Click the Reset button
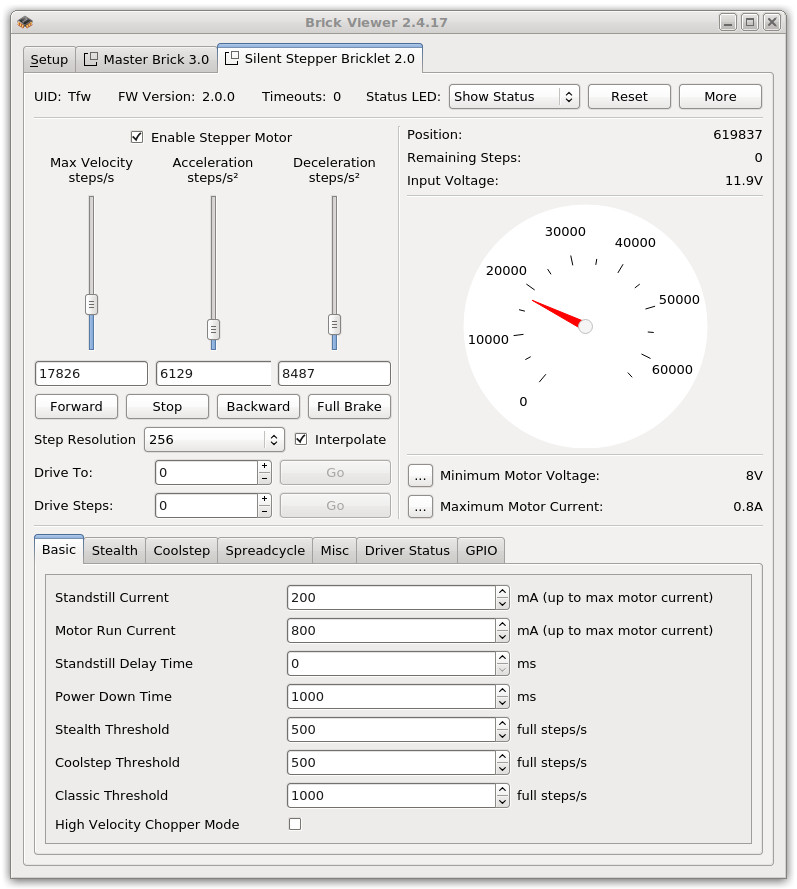 tap(629, 97)
